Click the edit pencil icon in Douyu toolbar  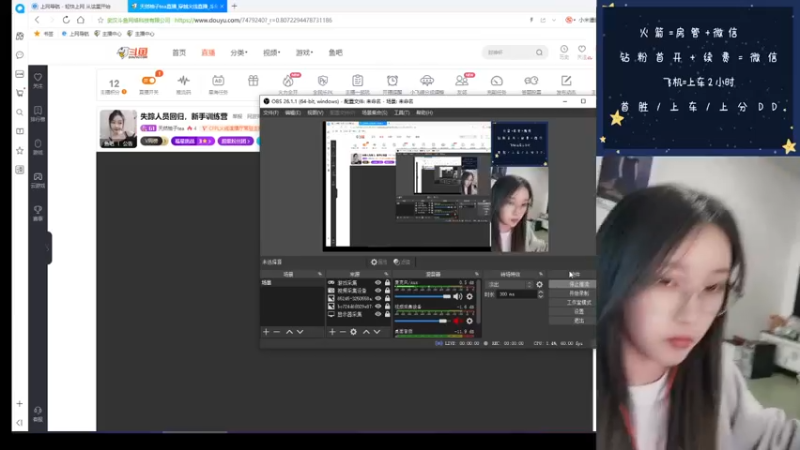(x=566, y=81)
